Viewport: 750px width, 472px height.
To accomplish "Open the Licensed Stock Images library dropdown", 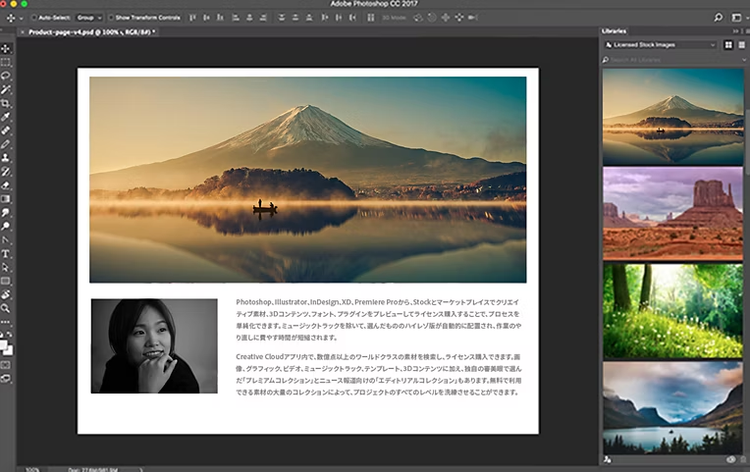I will pos(660,45).
